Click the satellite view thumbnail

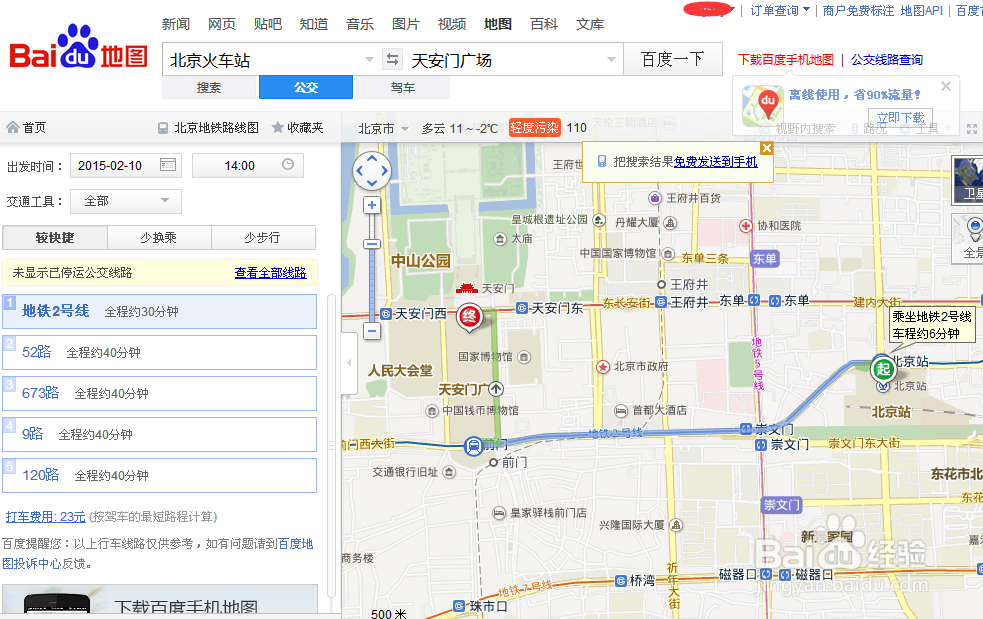(967, 180)
